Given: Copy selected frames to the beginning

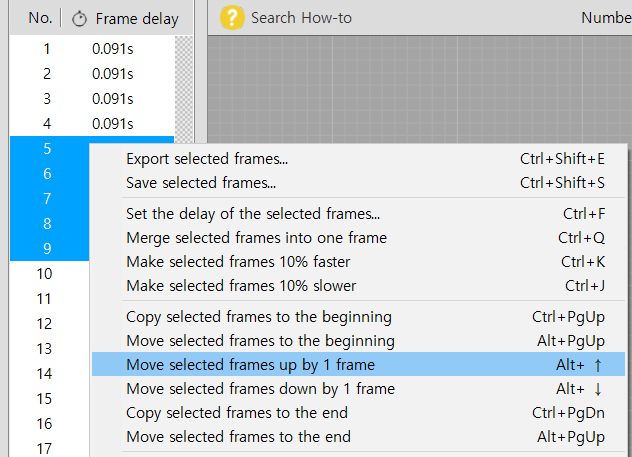Looking at the screenshot, I should [260, 317].
